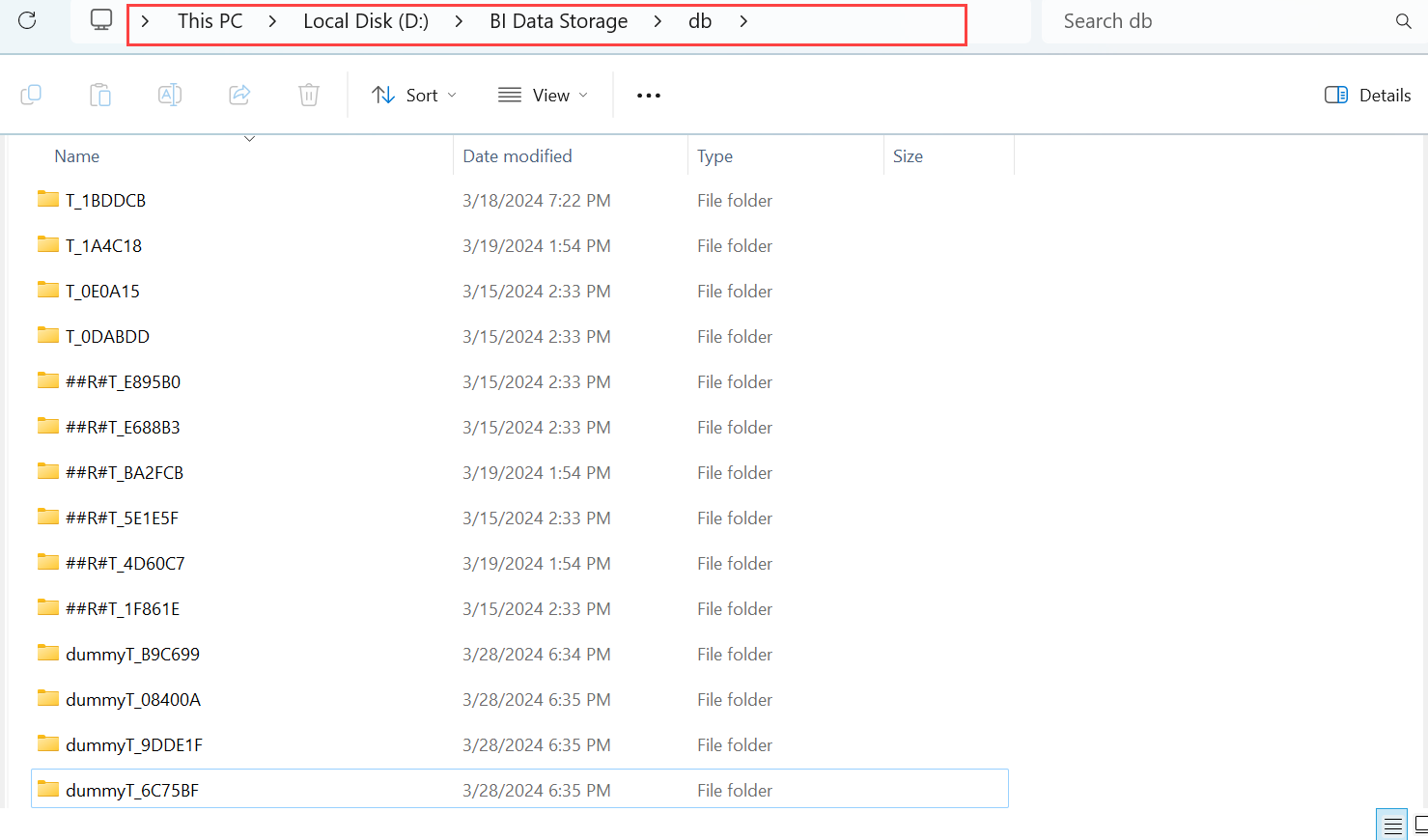Toggle large icons view mode
1428x840 pixels.
tap(1420, 824)
